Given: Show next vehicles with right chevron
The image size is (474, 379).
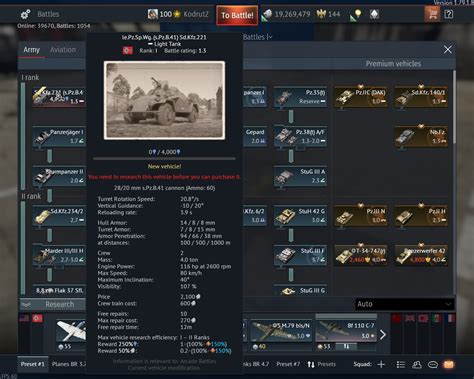Looking at the screenshot, I should pyautogui.click(x=383, y=334).
